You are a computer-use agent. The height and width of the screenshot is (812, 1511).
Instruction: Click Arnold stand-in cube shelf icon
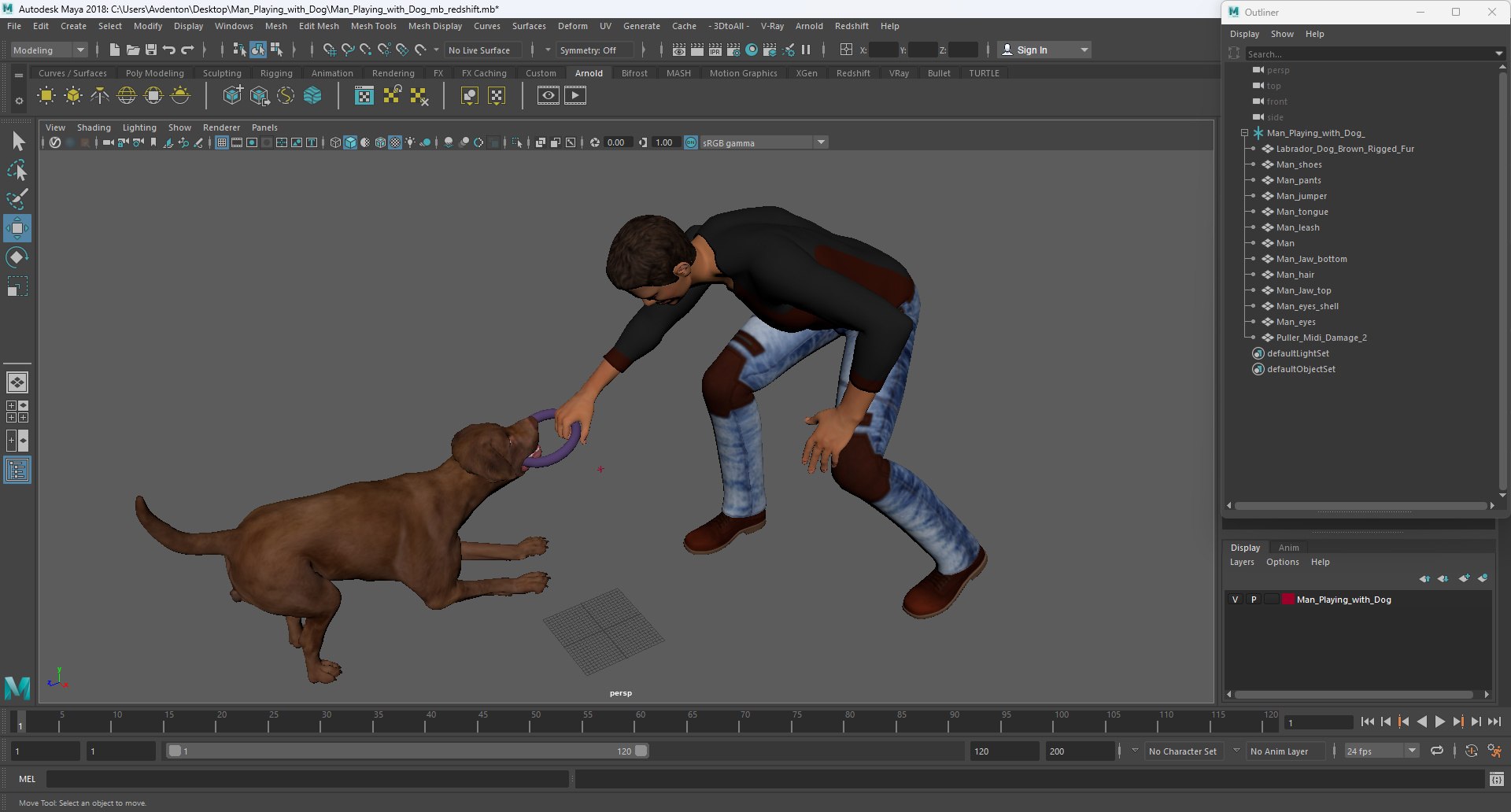tap(232, 96)
